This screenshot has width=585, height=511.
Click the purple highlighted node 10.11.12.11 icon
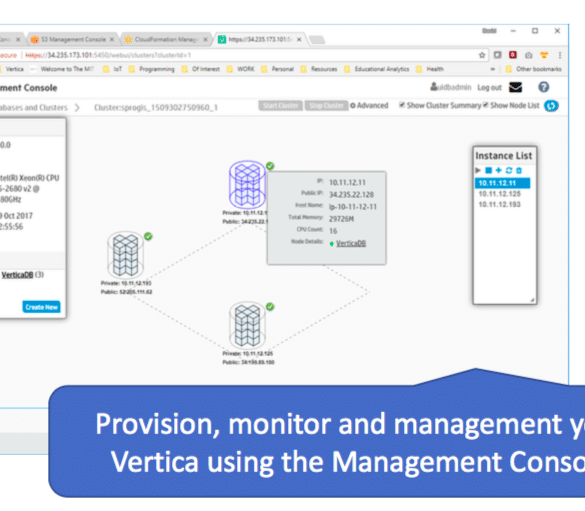pos(247,184)
